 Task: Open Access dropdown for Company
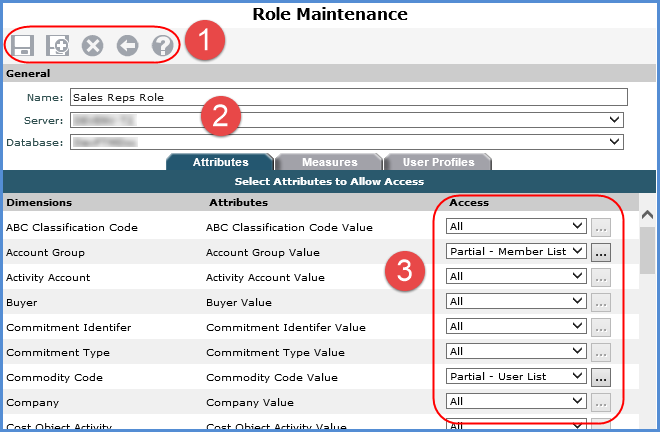click(516, 401)
